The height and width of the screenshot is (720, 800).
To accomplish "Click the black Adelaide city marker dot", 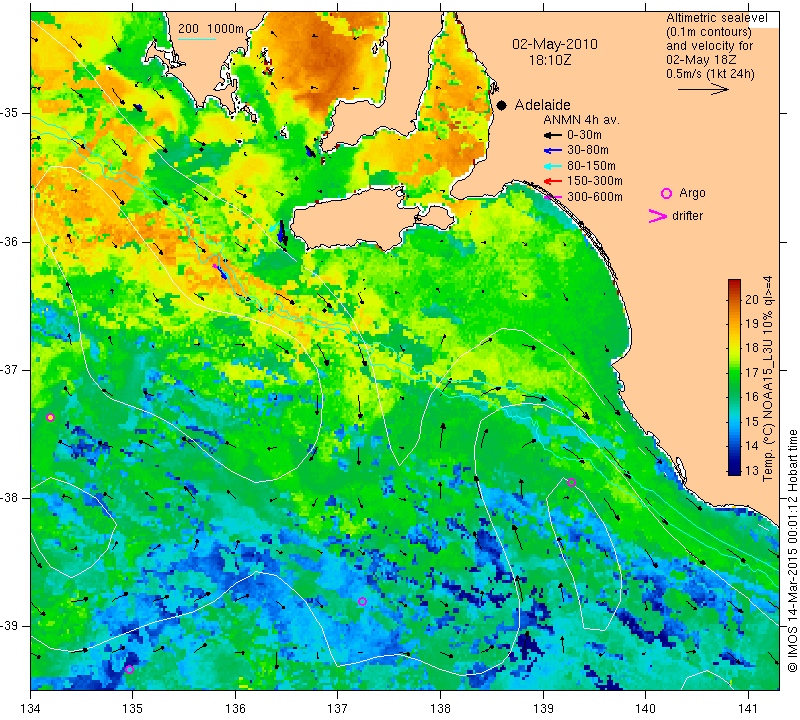I will click(x=502, y=105).
